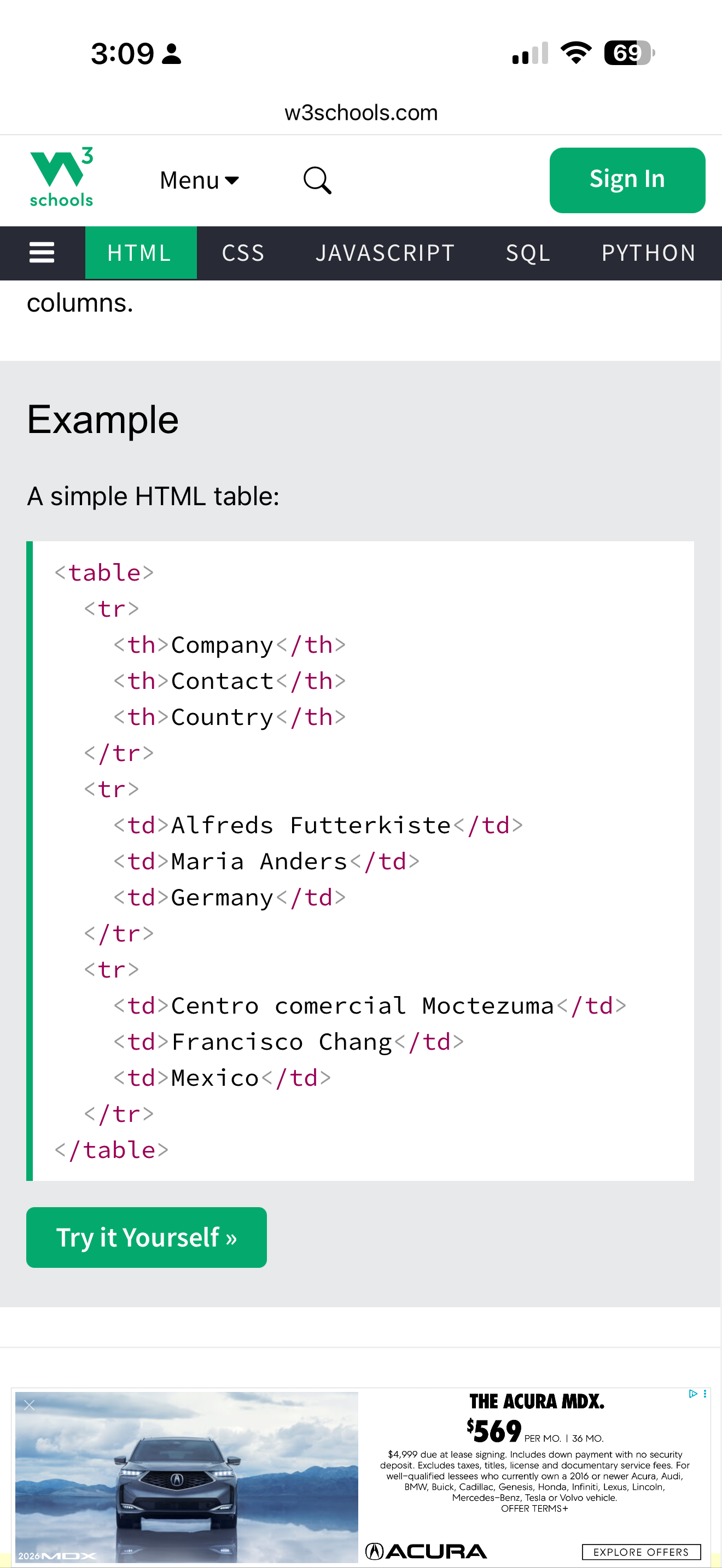
Task: Expand the Menu dropdown
Action: [199, 180]
